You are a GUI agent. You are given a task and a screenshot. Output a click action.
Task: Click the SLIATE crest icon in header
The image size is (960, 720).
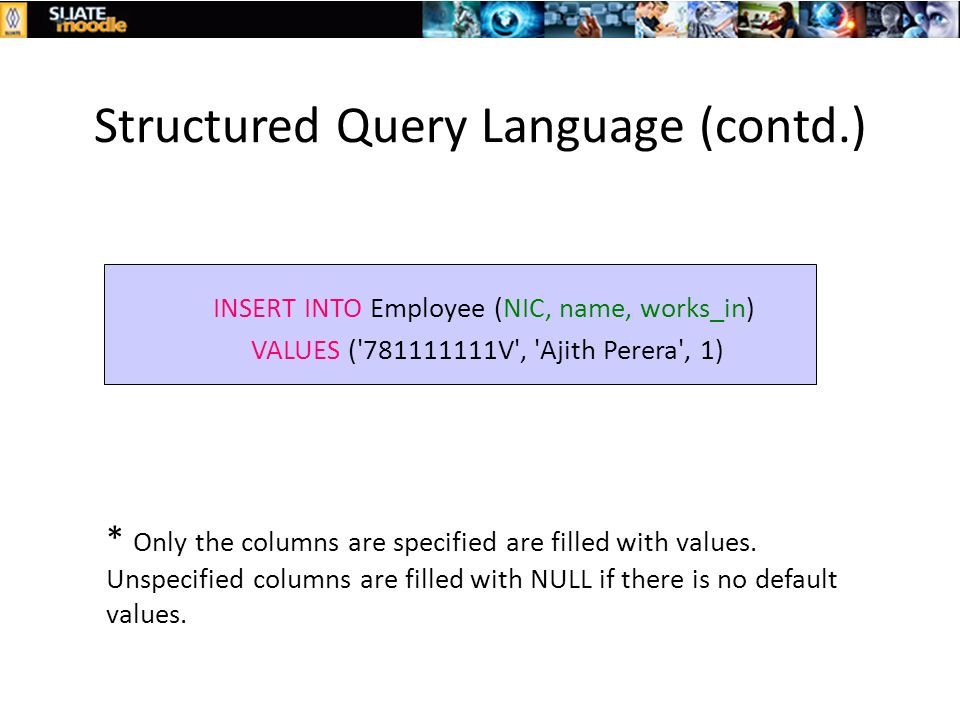pyautogui.click(x=13, y=19)
